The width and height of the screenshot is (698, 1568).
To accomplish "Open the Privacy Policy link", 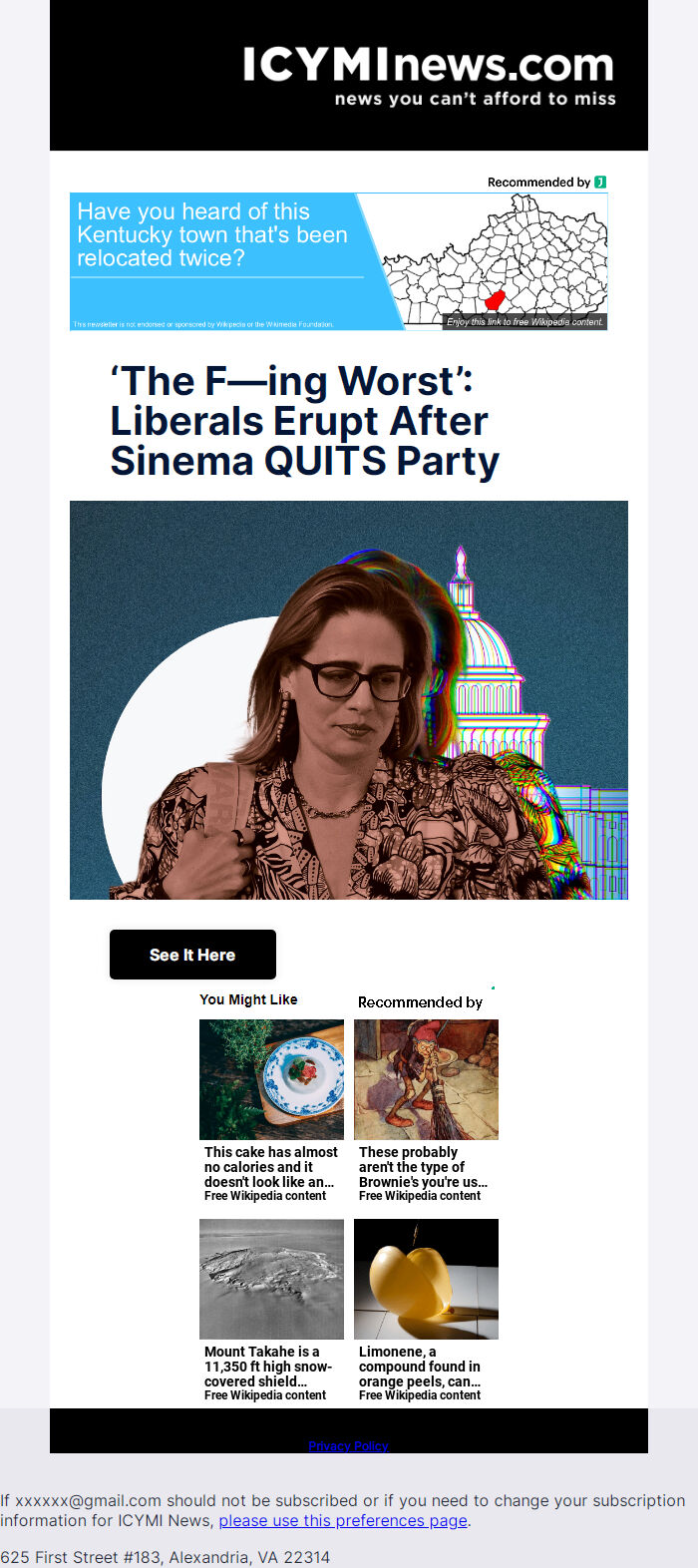I will pyautogui.click(x=348, y=1446).
